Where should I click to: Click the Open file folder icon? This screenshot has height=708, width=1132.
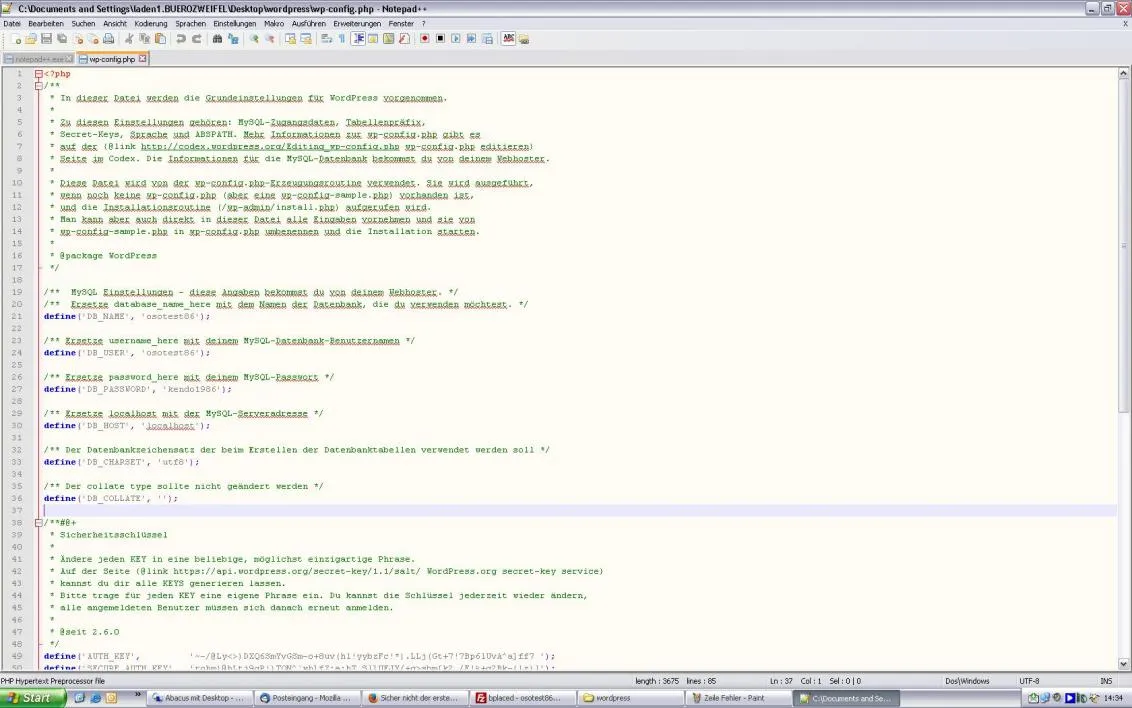pyautogui.click(x=31, y=38)
